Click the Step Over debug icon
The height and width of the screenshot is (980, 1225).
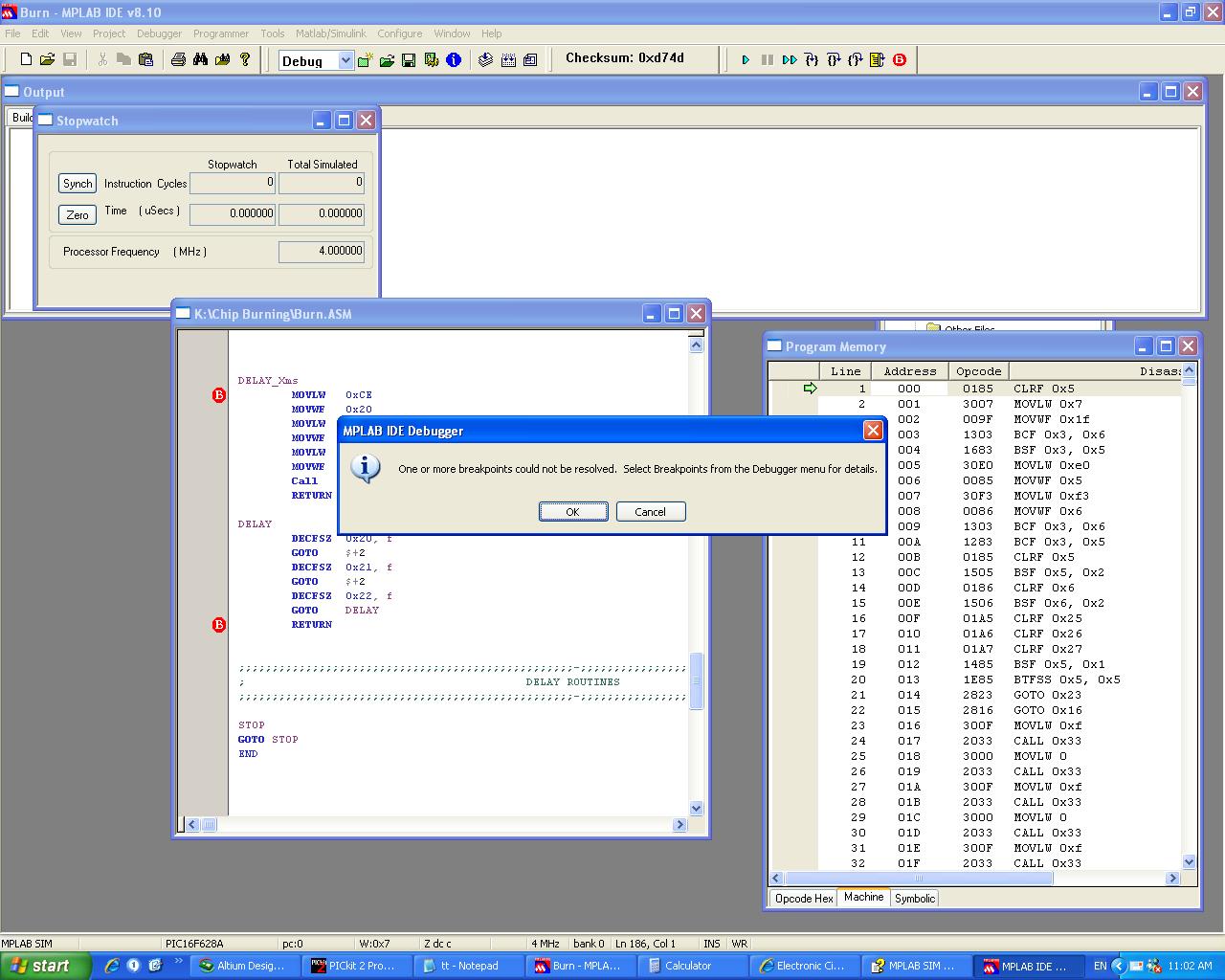pyautogui.click(x=834, y=60)
